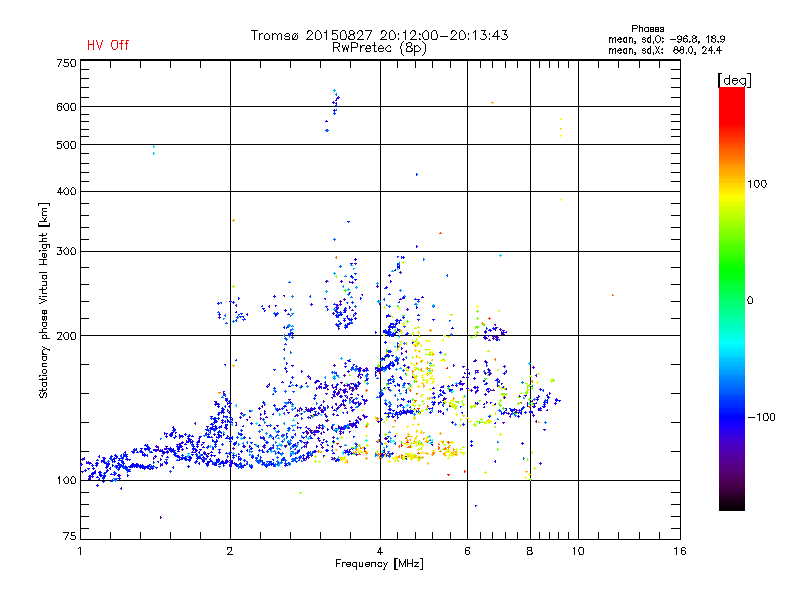Click the y-axis tick '400'
This screenshot has height=600, width=800.
66,191
